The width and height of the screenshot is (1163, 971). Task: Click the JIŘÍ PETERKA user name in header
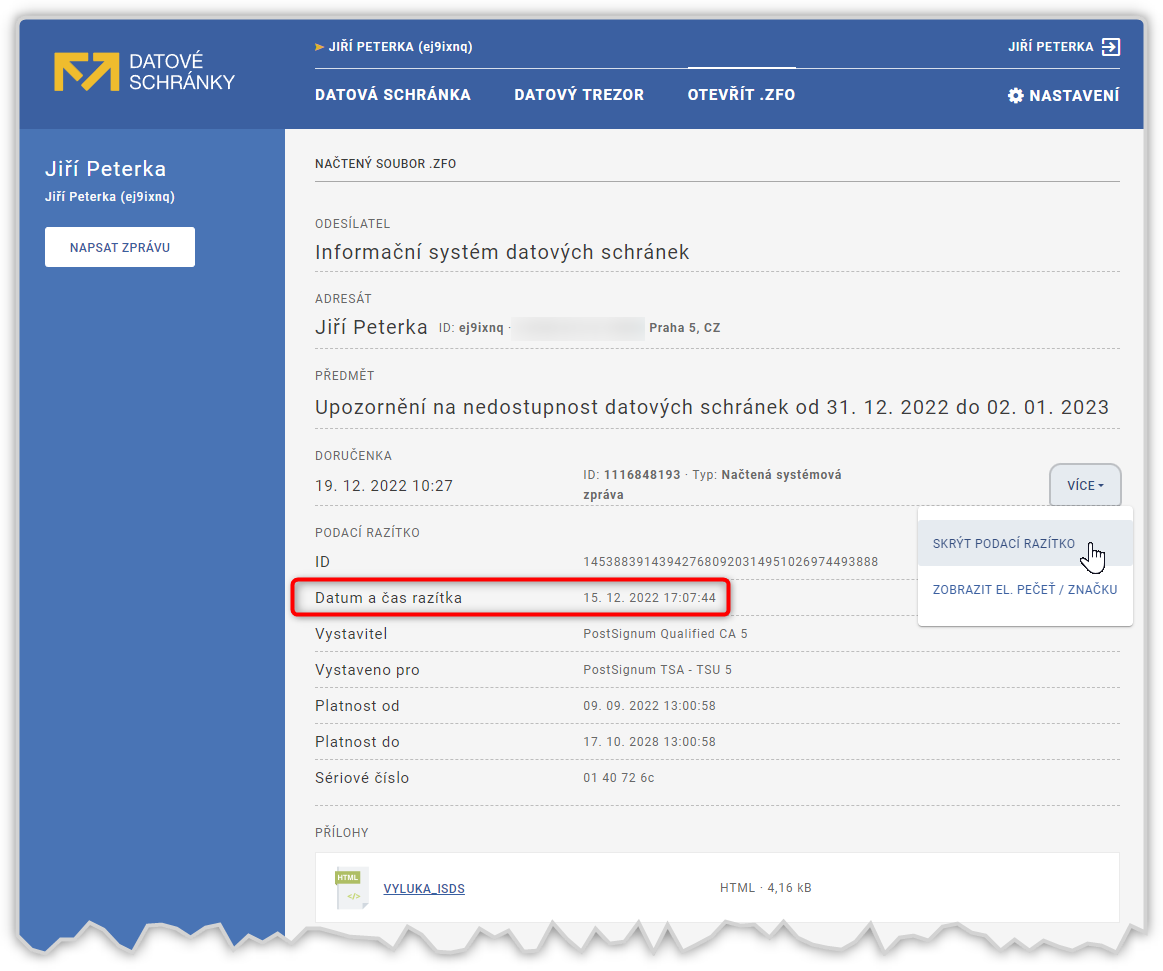[1050, 47]
